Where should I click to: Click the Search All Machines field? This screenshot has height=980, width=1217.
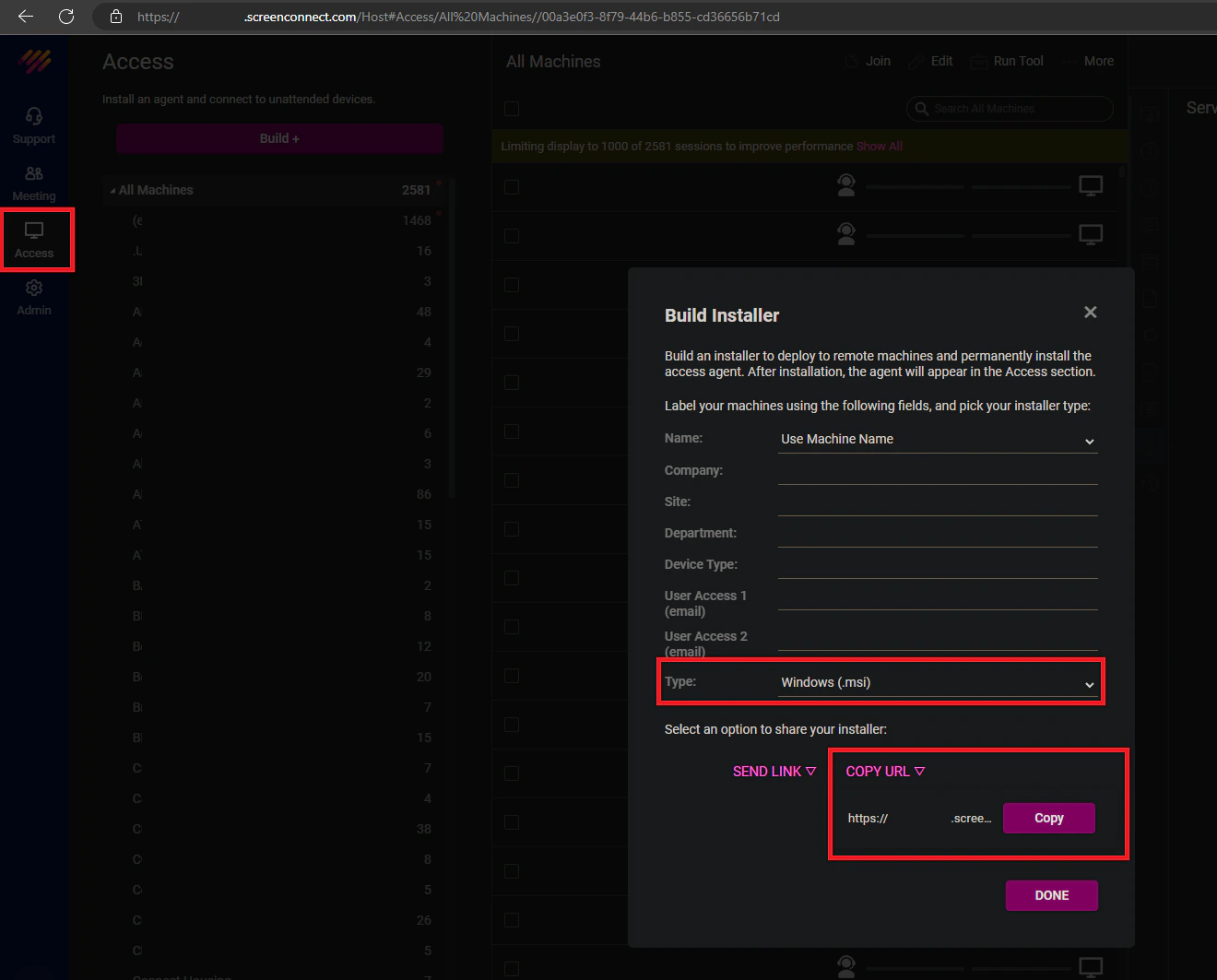1010,109
